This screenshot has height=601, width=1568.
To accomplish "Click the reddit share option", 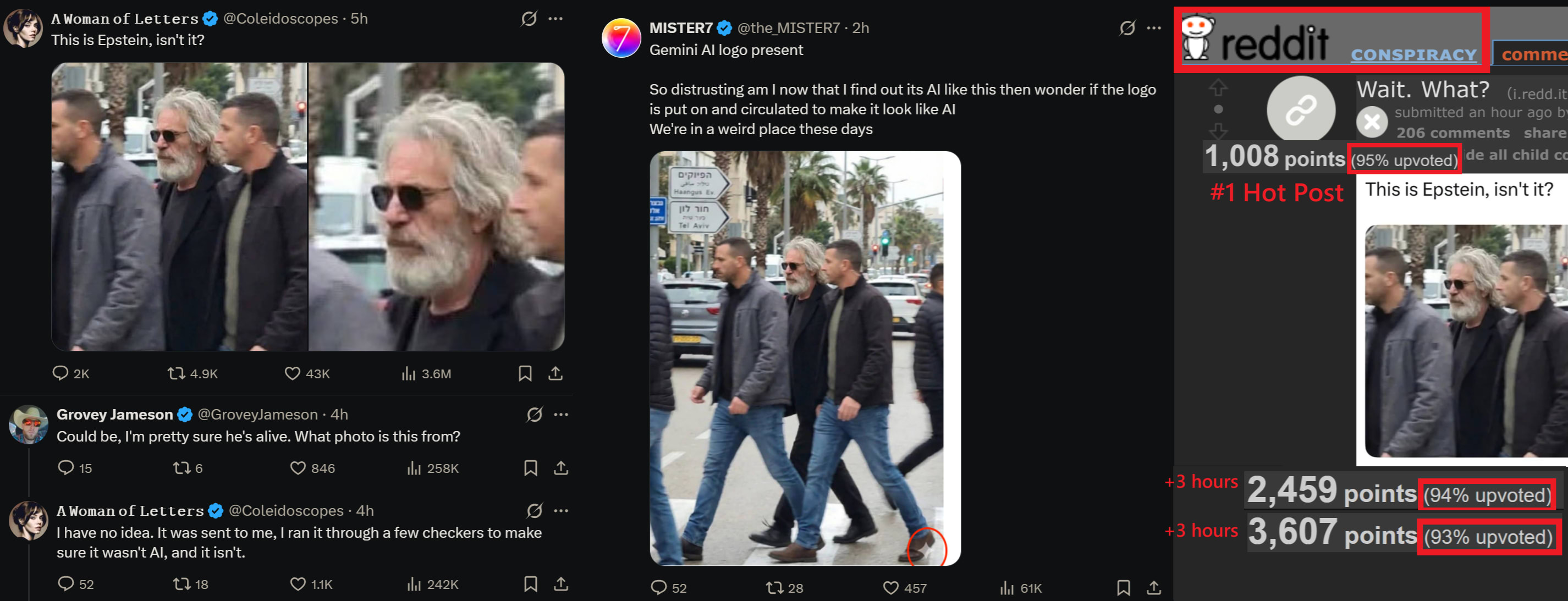I will pos(1544,133).
